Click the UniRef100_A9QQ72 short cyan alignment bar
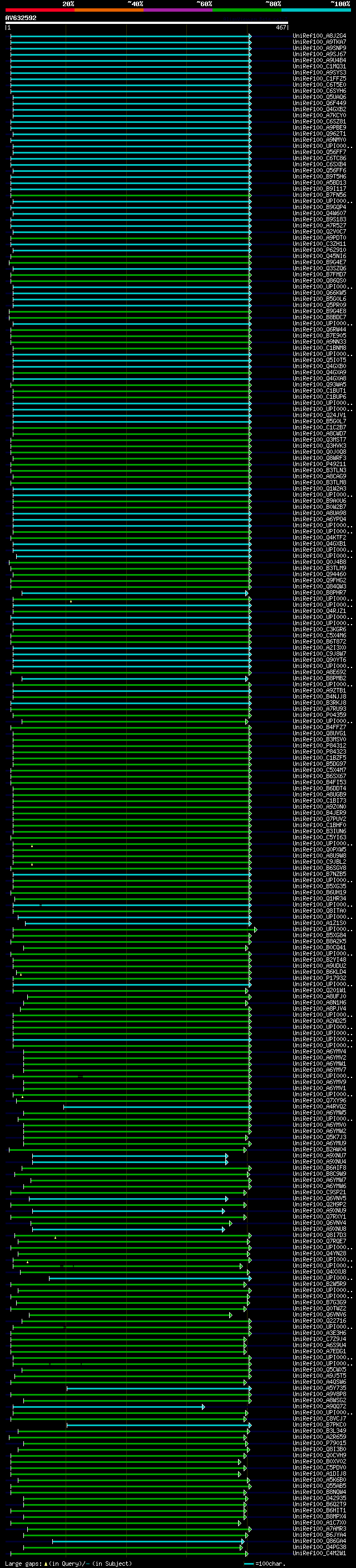Image resolution: width=356 pixels, height=1568 pixels. [109, 1407]
